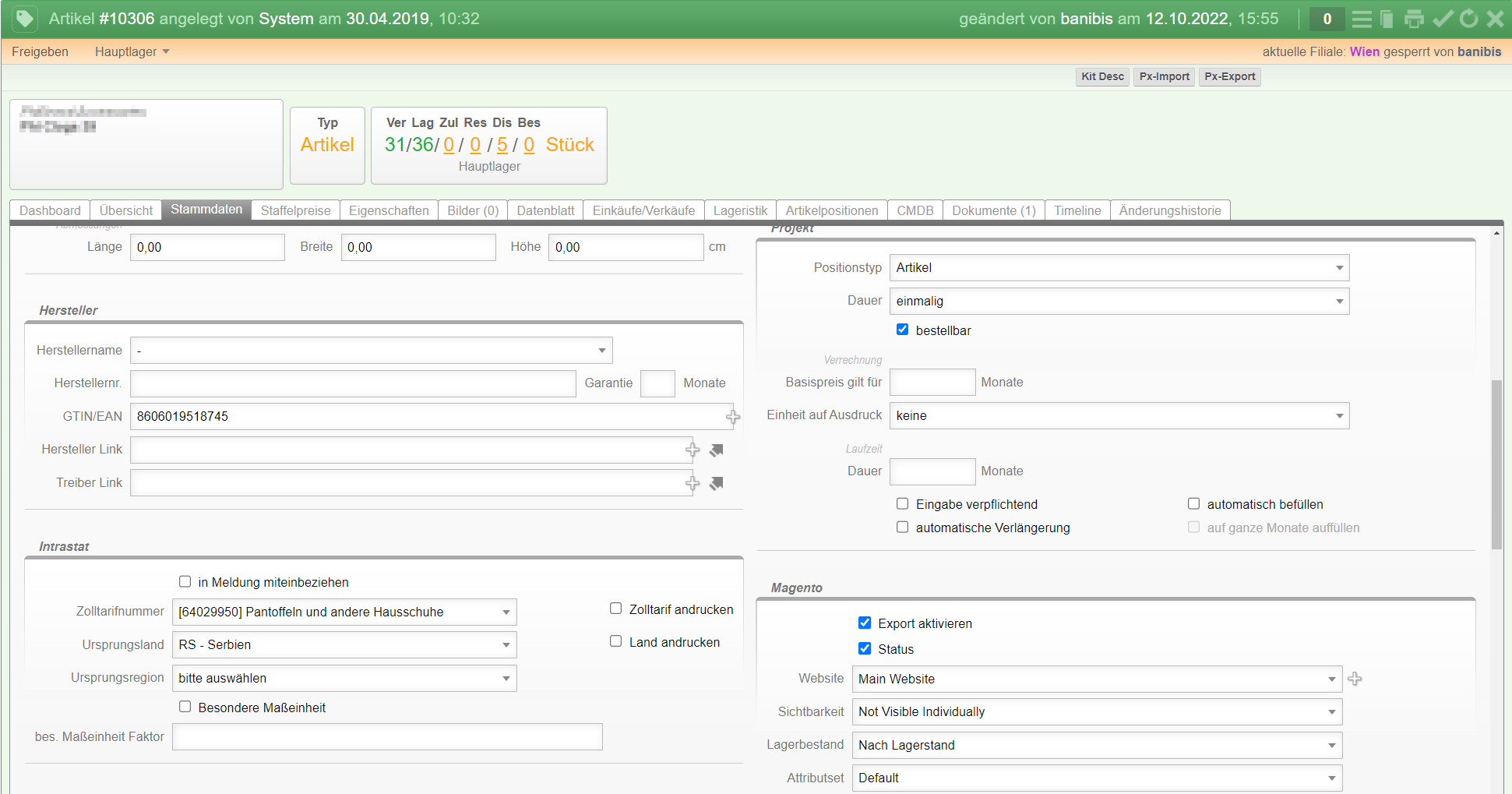
Task: Open the Hauptlager dropdown menu
Action: [132, 51]
